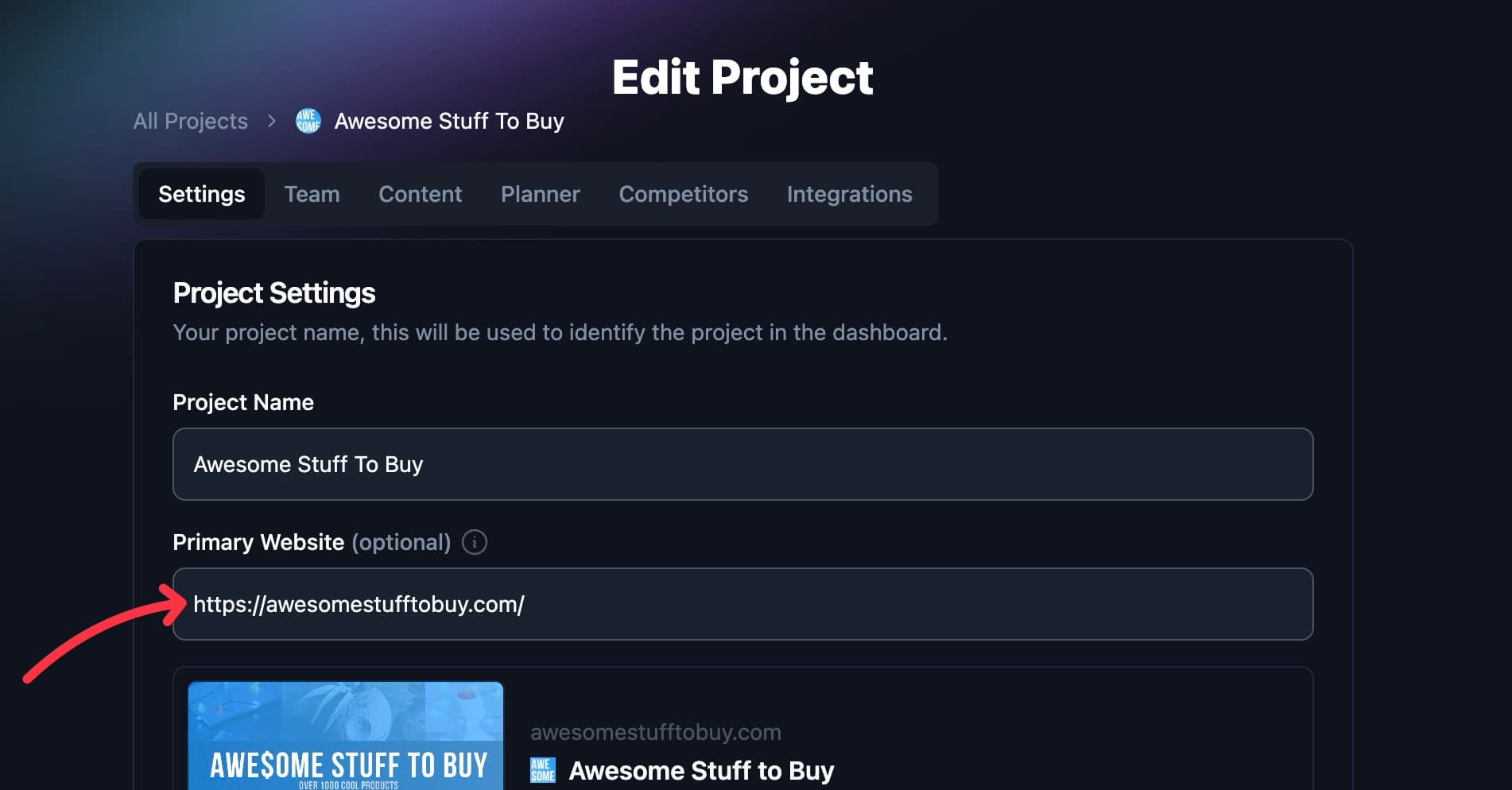Navigate back to All Projects

pyautogui.click(x=190, y=121)
